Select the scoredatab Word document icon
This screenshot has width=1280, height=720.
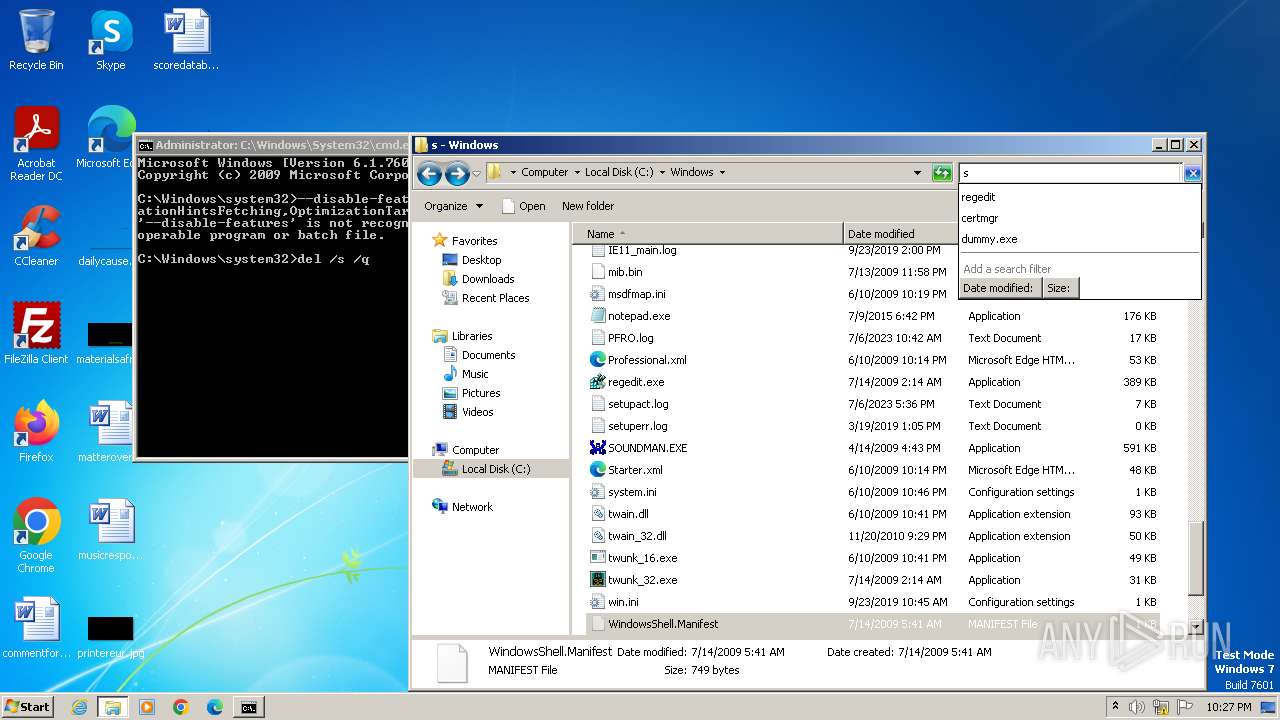tap(186, 40)
